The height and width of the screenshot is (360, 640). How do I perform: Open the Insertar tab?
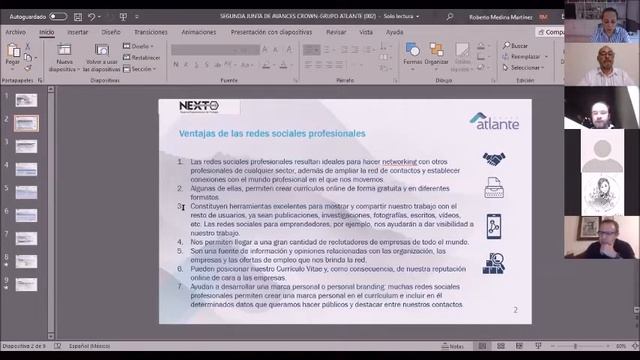tap(78, 32)
